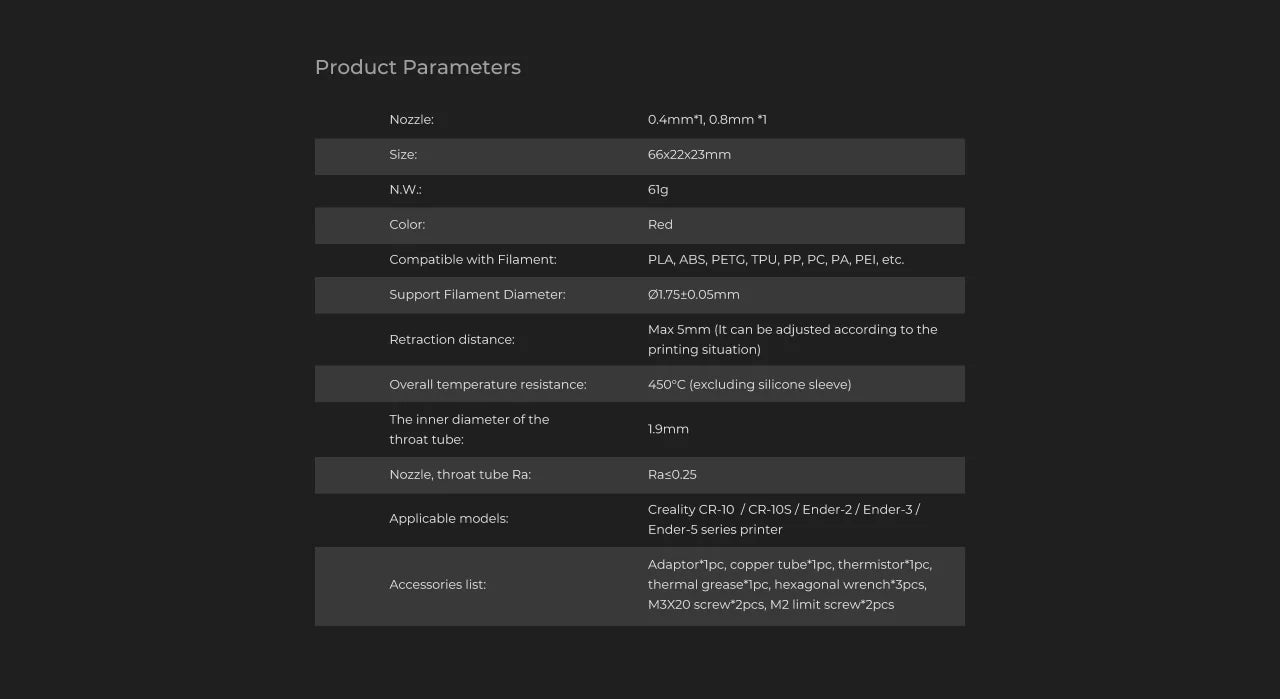Click the 450°C temperature resistance value
Image resolution: width=1280 pixels, height=699 pixels.
click(x=749, y=385)
